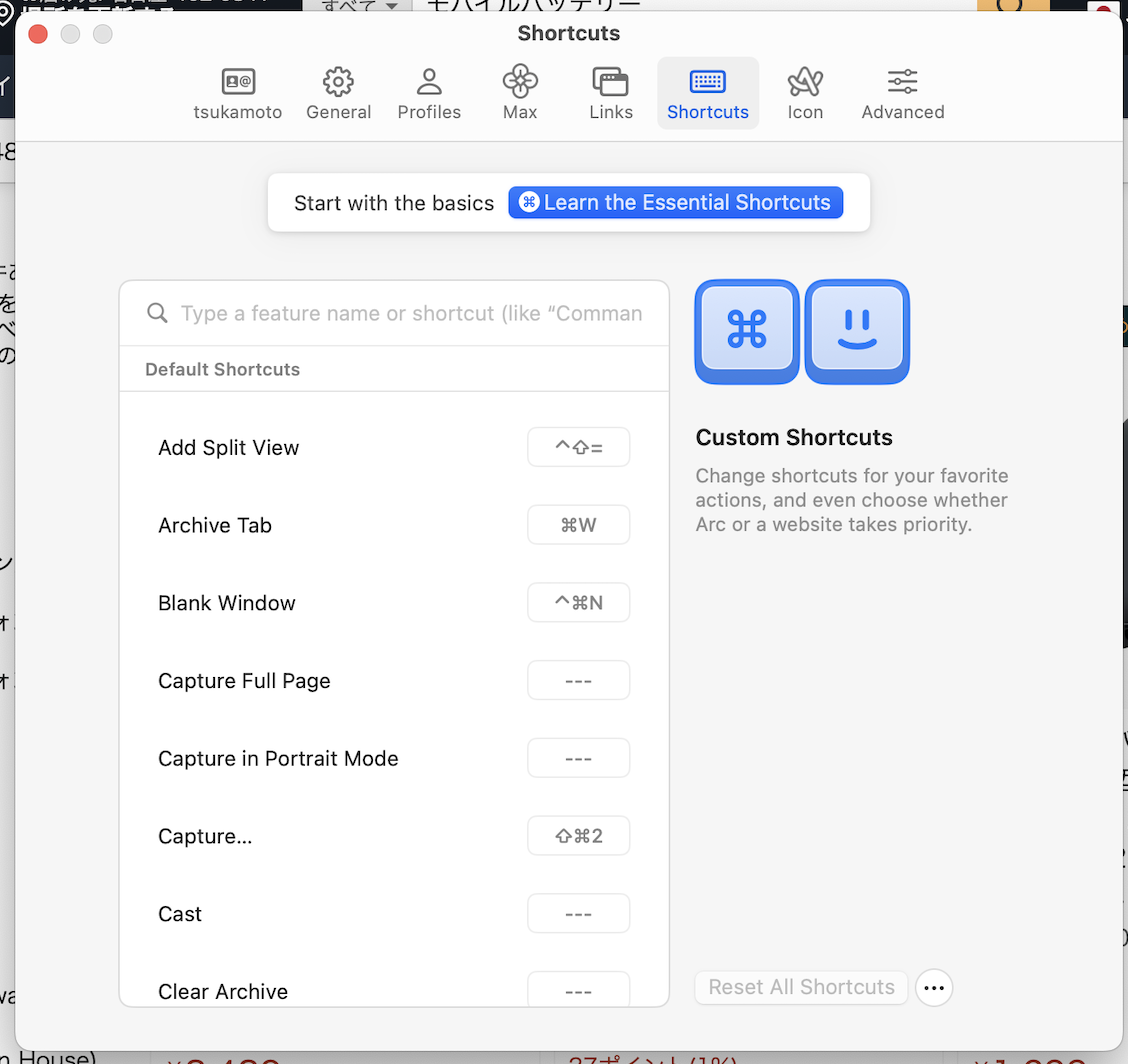The width and height of the screenshot is (1128, 1064).
Task: Switch to the General settings tab
Action: pyautogui.click(x=338, y=94)
